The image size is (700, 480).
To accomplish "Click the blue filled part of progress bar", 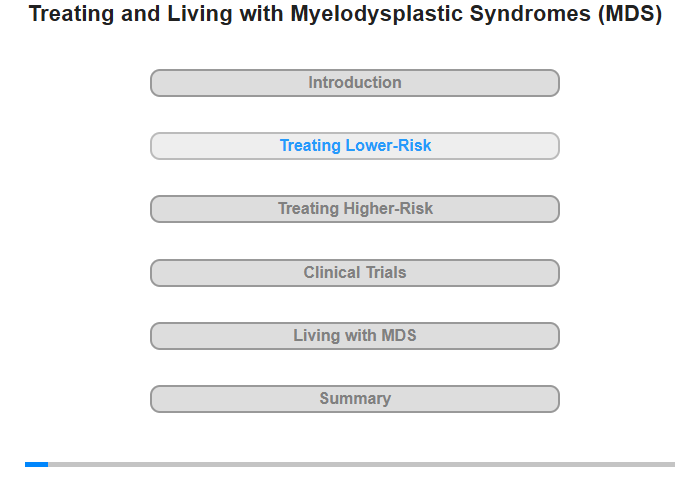I will pos(37,464).
